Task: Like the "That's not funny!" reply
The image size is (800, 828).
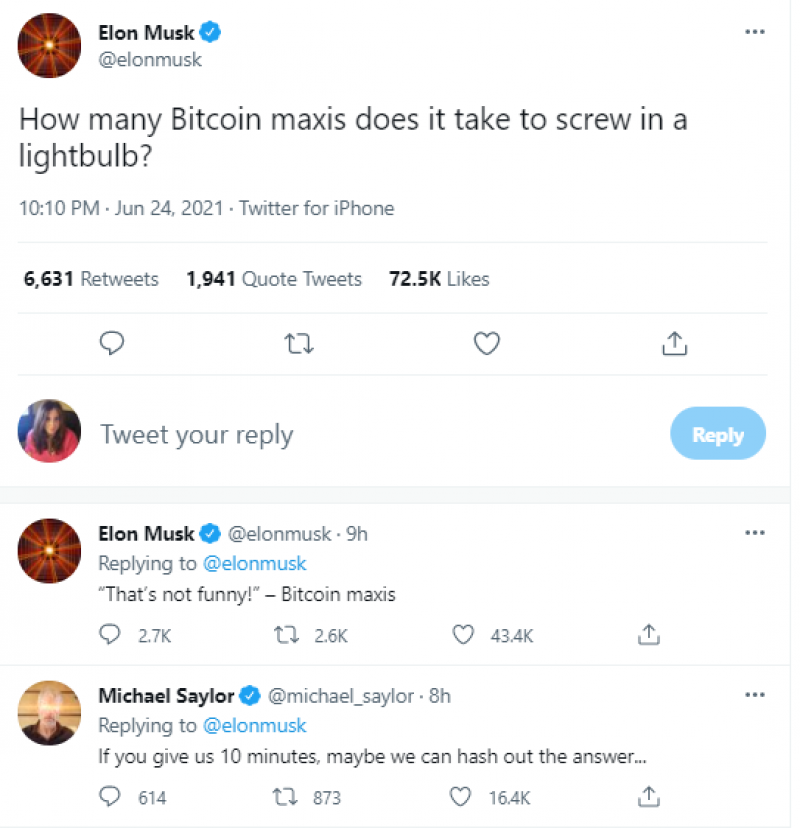Action: [x=462, y=634]
